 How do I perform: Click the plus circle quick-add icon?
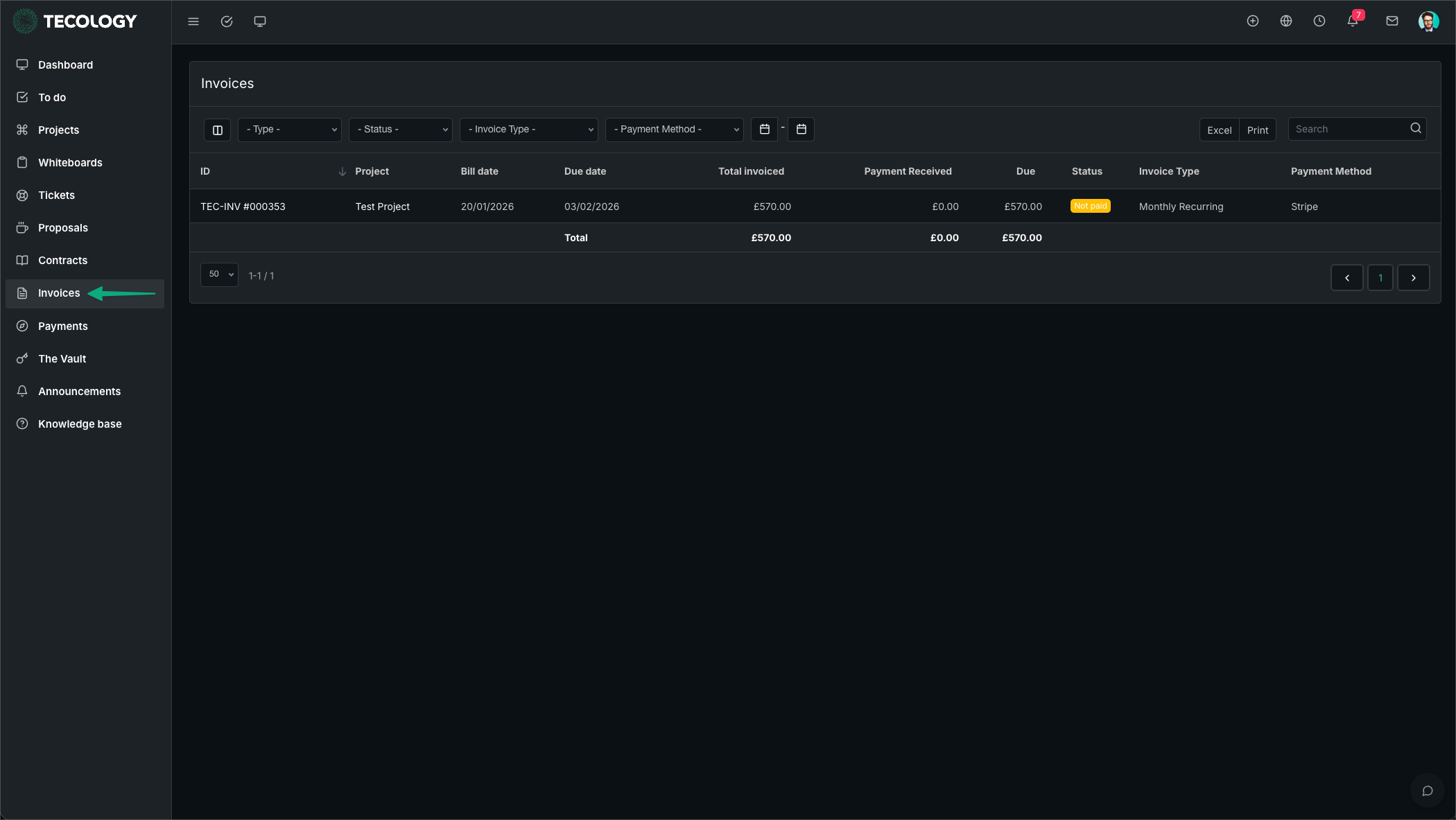(1253, 21)
